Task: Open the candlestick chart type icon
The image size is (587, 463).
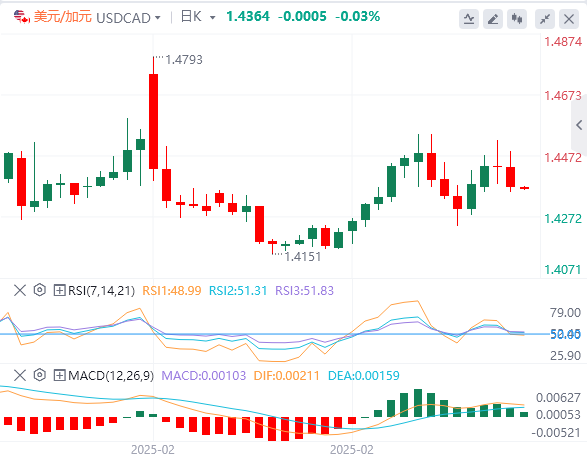Action: click(517, 19)
